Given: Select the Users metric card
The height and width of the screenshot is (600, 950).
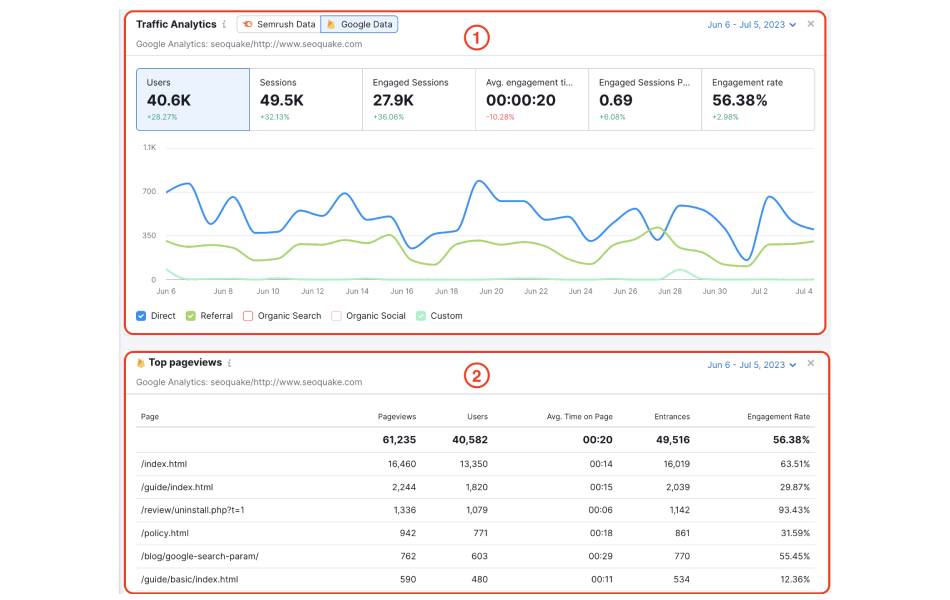Looking at the screenshot, I should tap(193, 99).
